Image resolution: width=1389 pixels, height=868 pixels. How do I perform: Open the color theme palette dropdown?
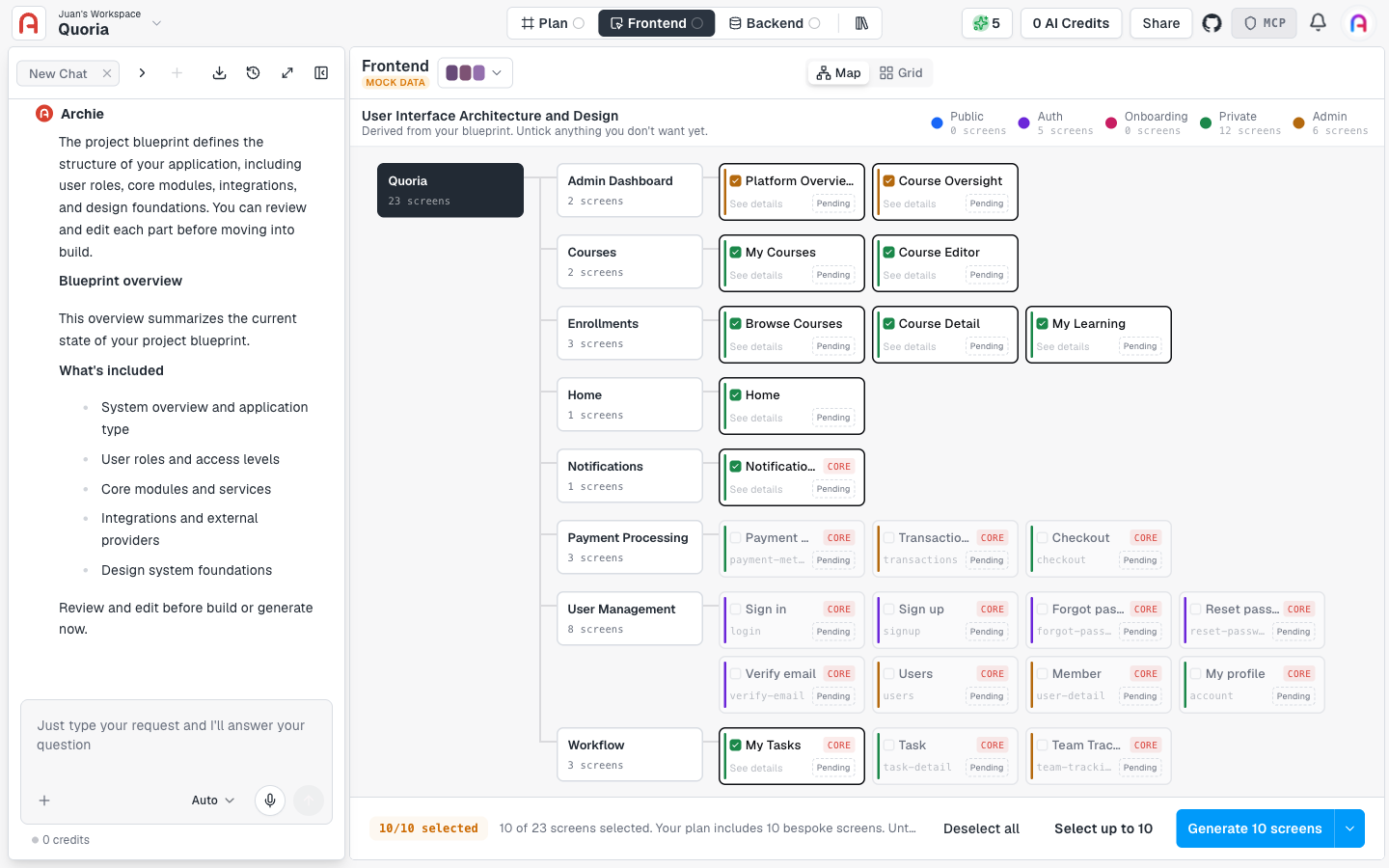click(x=475, y=72)
